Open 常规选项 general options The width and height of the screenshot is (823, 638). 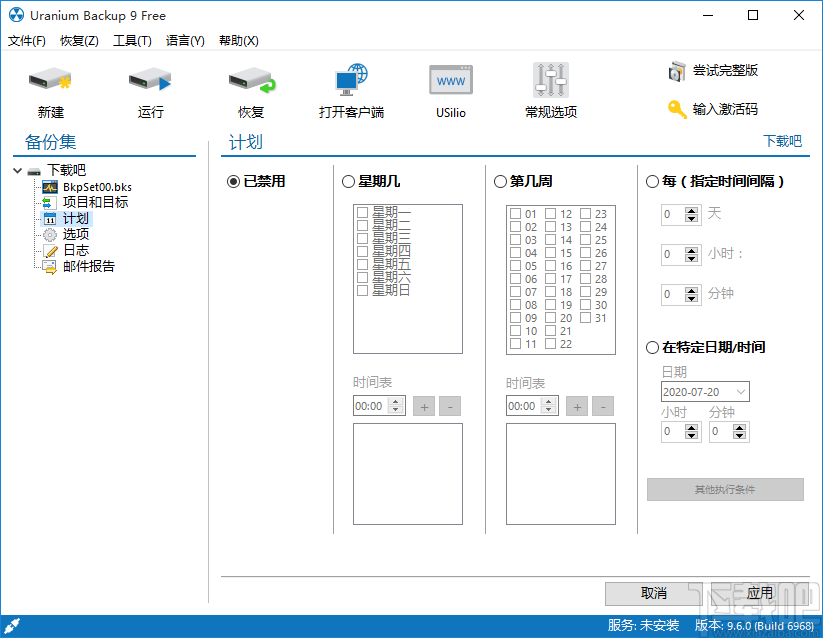pyautogui.click(x=550, y=88)
